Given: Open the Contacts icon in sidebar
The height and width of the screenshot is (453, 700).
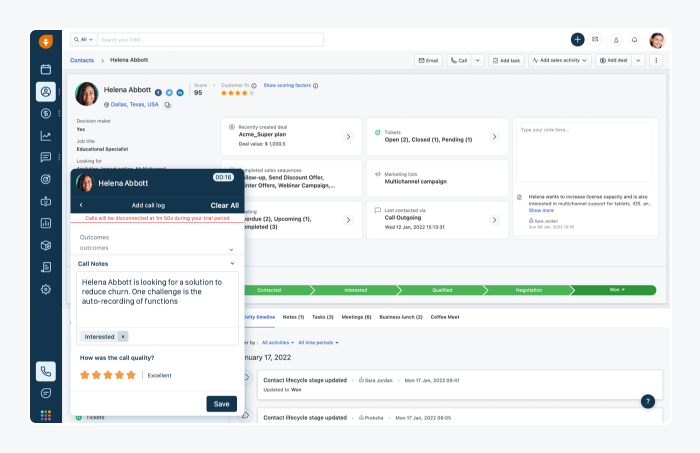Looking at the screenshot, I should (x=46, y=91).
